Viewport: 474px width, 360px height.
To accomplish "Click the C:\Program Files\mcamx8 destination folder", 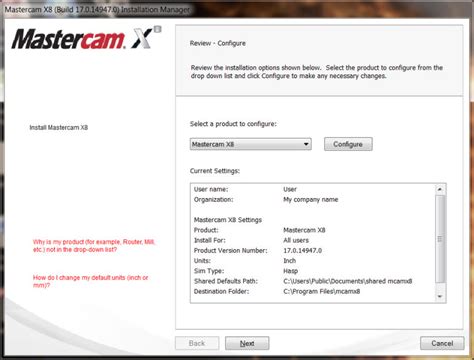I will (x=321, y=291).
